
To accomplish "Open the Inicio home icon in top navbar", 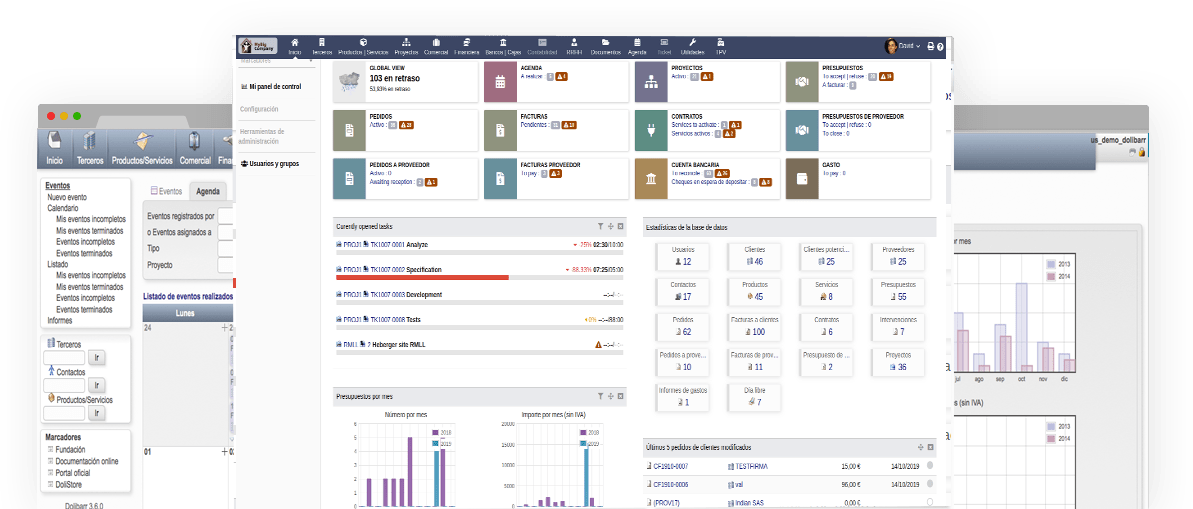I will point(294,46).
